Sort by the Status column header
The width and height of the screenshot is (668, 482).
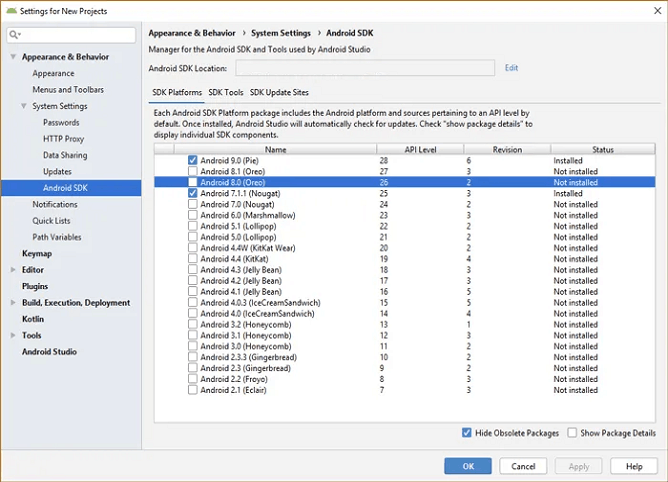tap(603, 150)
